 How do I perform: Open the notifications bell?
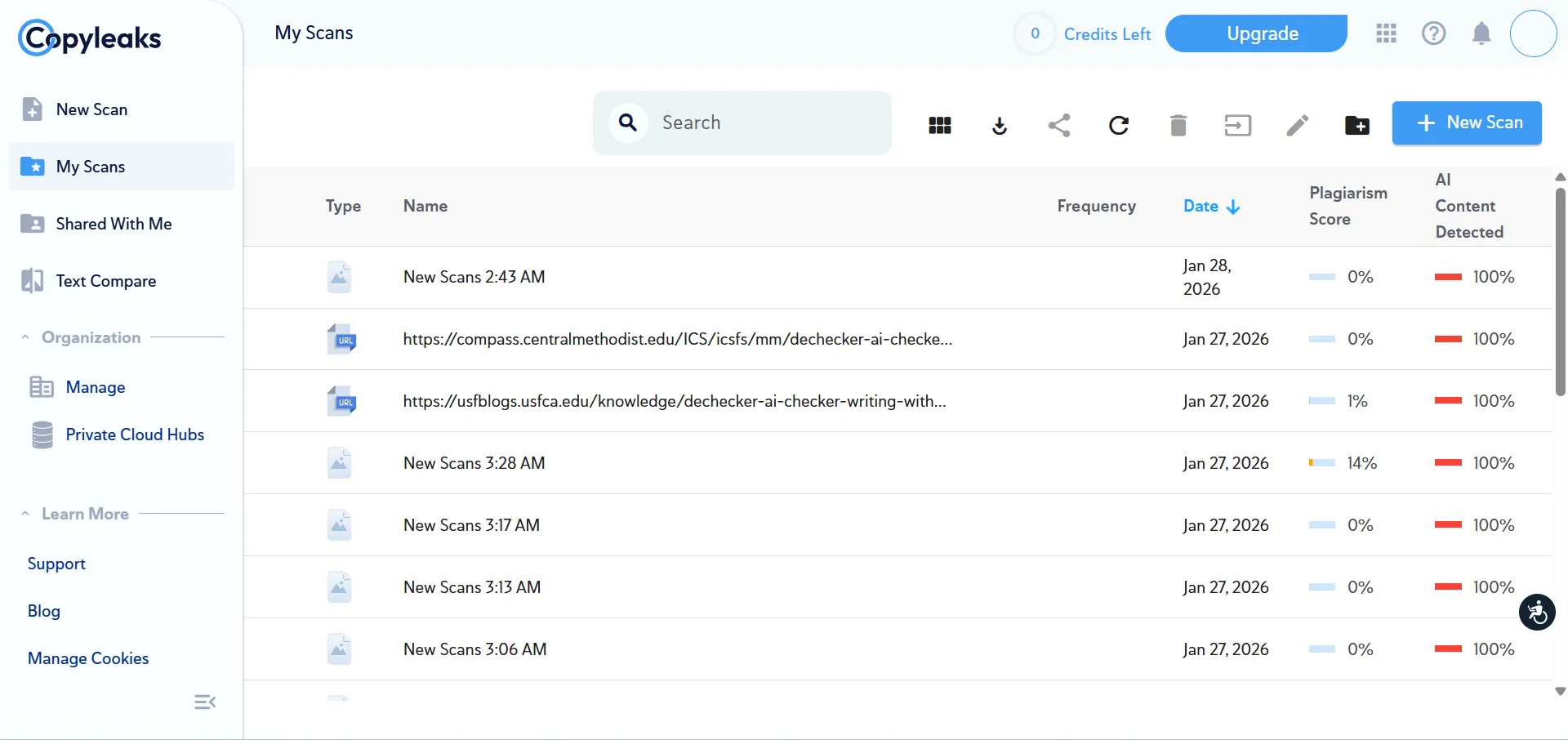(x=1481, y=33)
